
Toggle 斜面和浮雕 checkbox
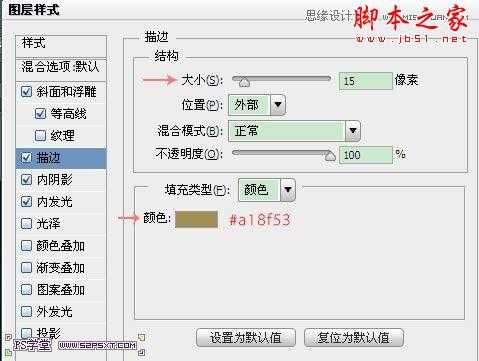(x=26, y=92)
